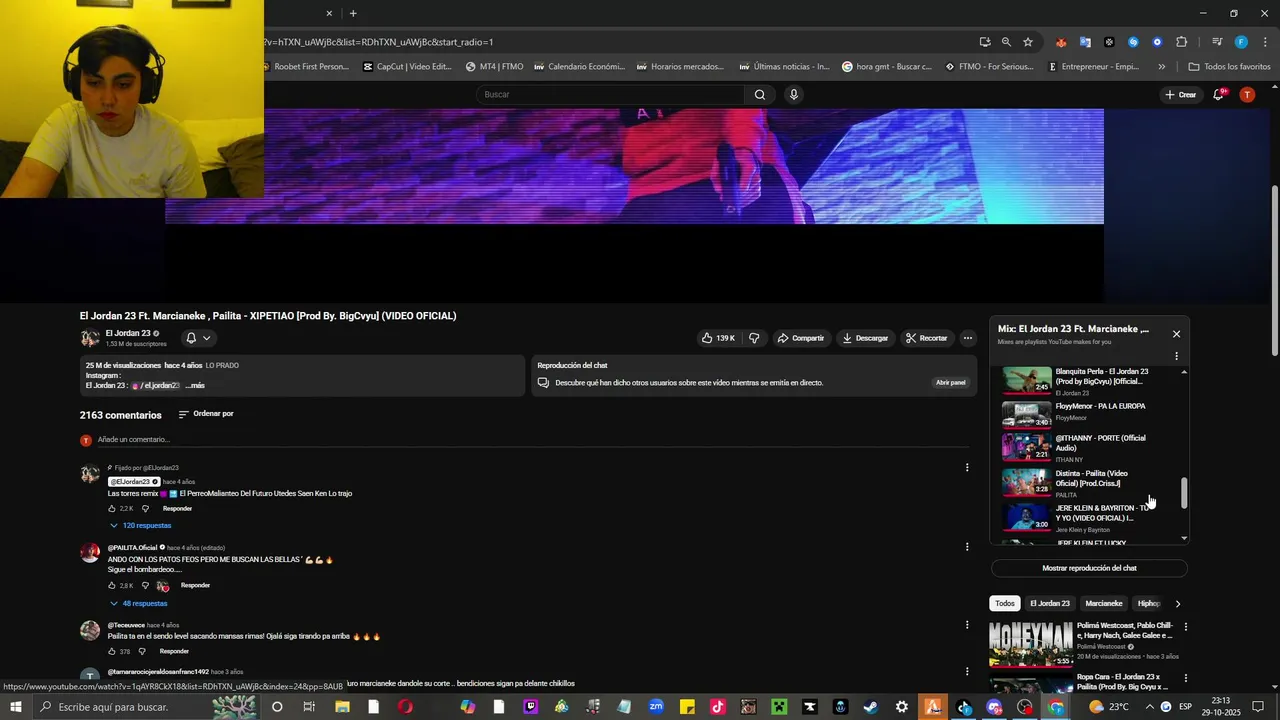This screenshot has height=720, width=1280.
Task: Open Steam from the Windows taskbar
Action: (x=871, y=707)
